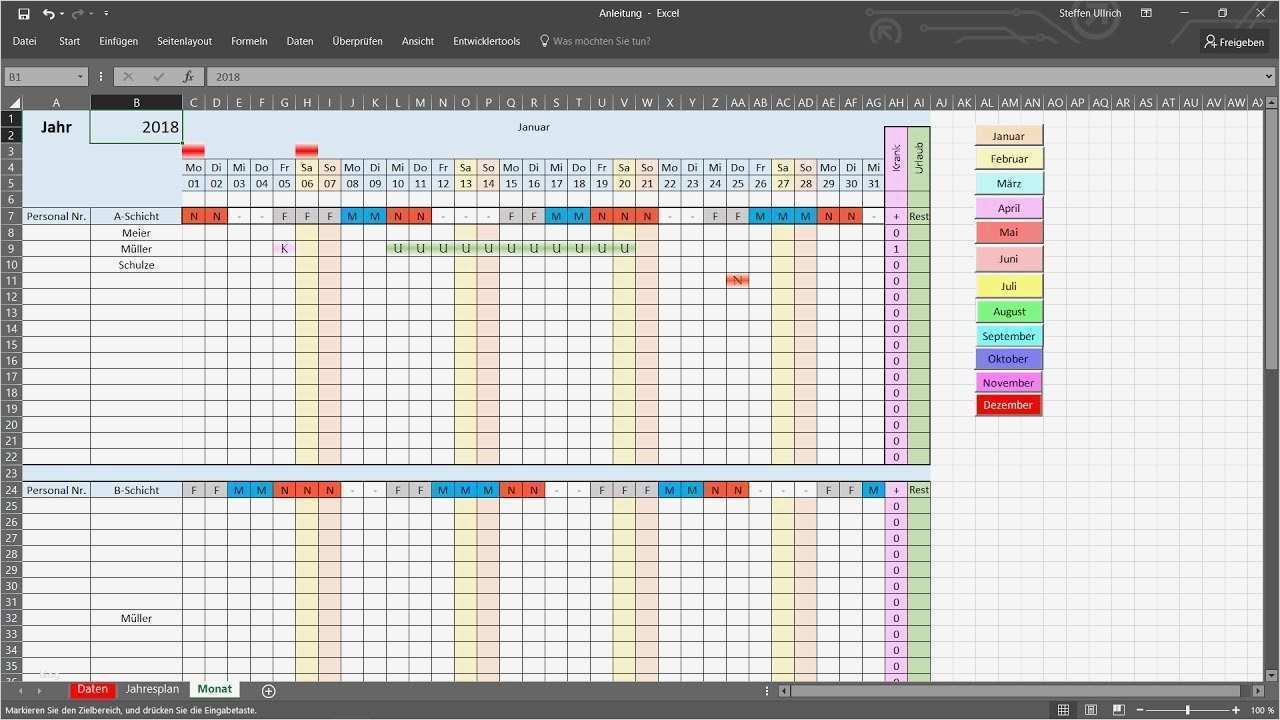Click the Juni month button
The height and width of the screenshot is (720, 1280).
coord(1008,259)
